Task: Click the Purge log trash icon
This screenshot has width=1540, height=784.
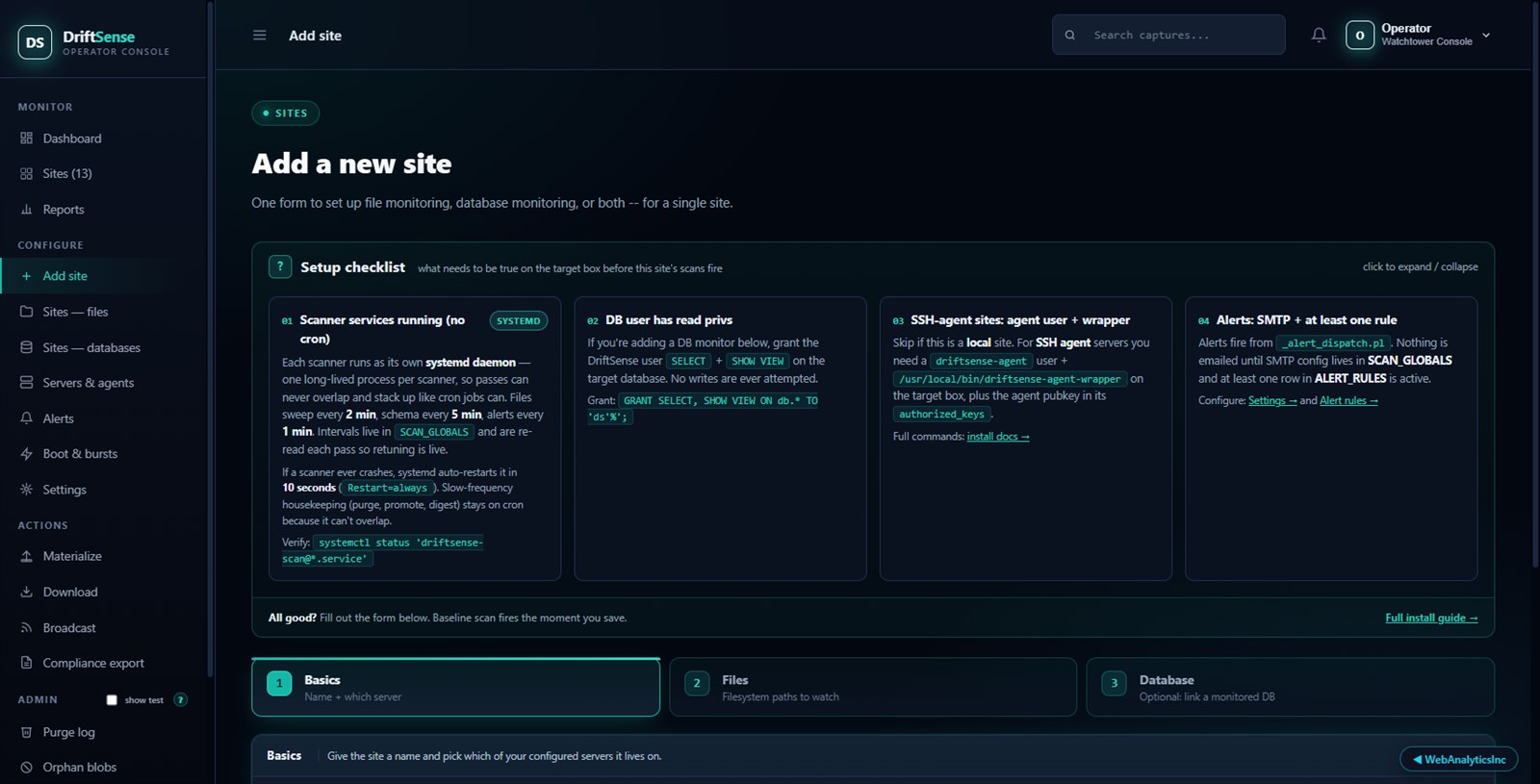Action: pyautogui.click(x=26, y=732)
